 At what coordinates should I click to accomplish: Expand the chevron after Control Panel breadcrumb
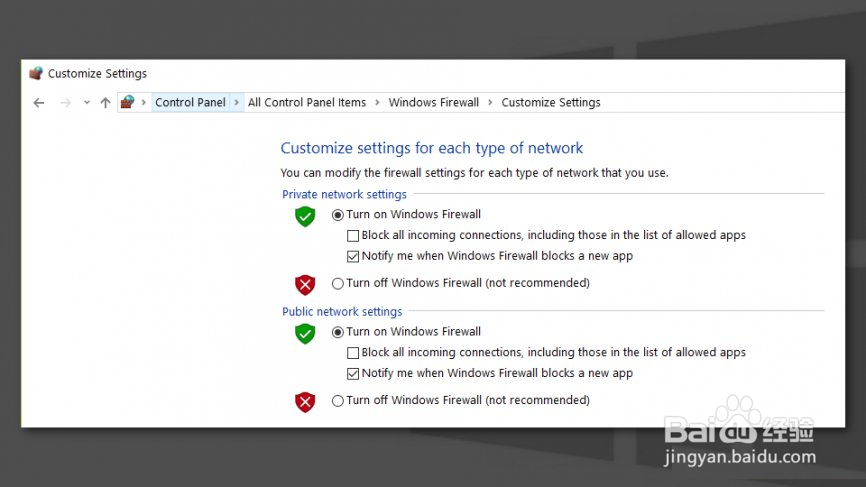[x=237, y=102]
